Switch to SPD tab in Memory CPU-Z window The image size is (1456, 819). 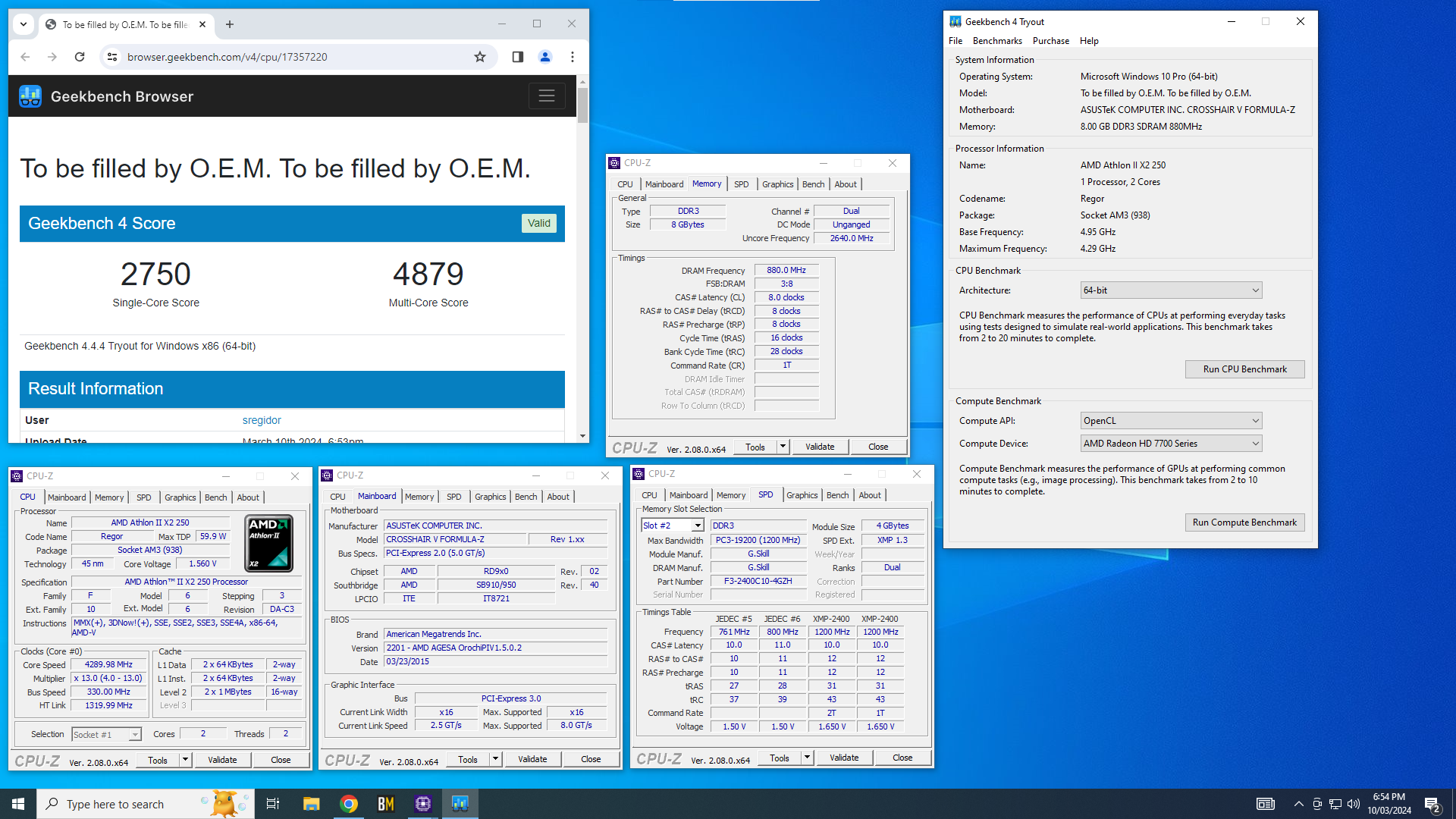coord(741,184)
